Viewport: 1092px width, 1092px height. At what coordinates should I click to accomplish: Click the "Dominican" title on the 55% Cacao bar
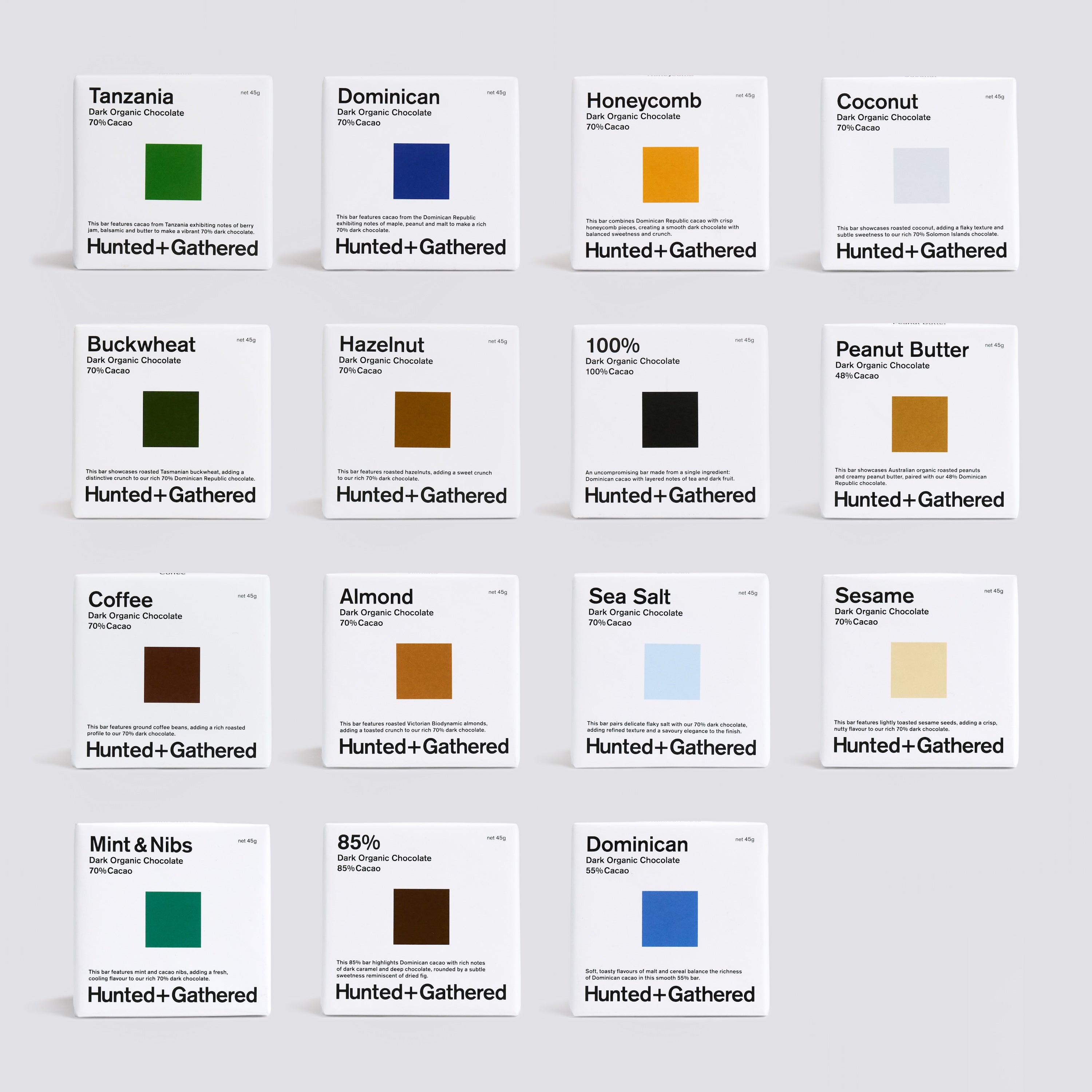coord(637,844)
